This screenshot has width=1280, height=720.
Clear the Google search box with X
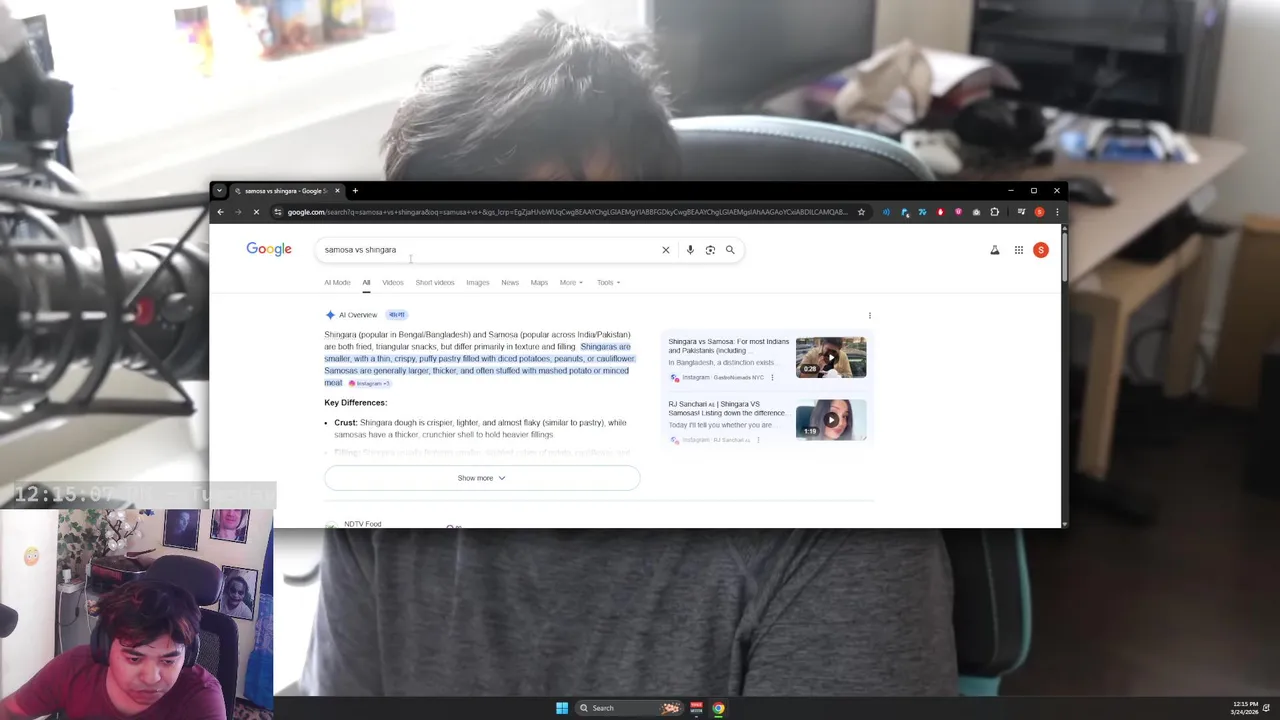pyautogui.click(x=666, y=250)
